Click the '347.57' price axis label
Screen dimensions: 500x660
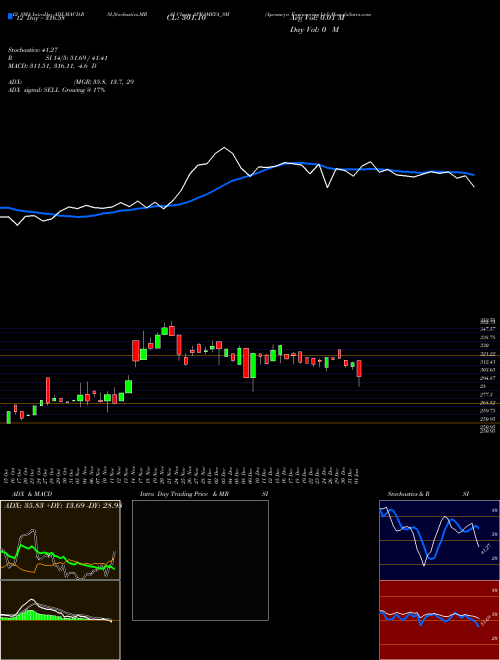[x=488, y=329]
